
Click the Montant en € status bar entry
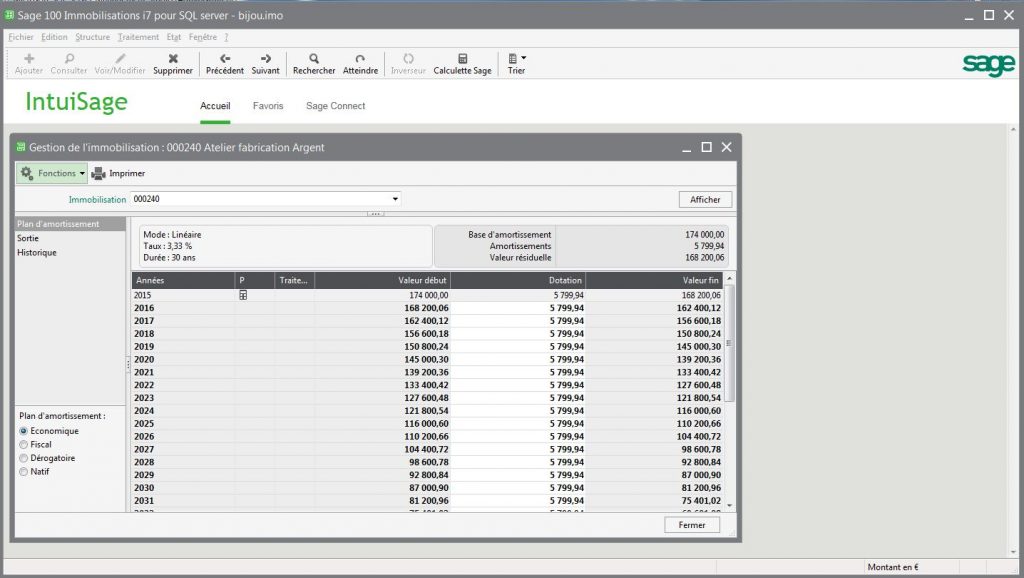[893, 567]
